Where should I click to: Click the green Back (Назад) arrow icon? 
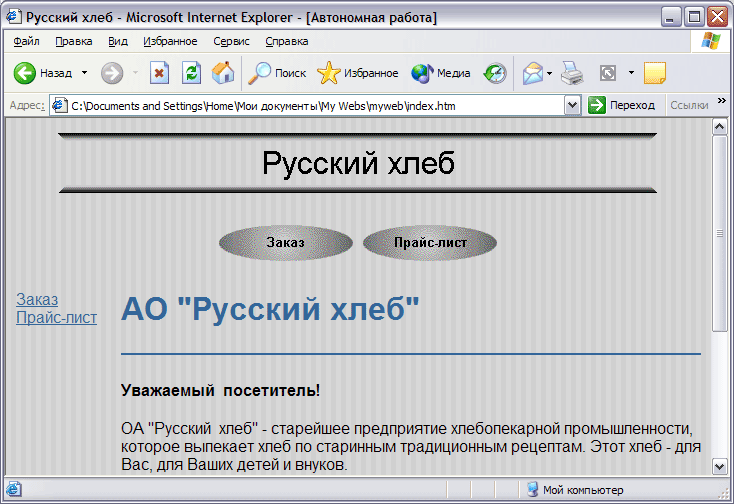24,73
